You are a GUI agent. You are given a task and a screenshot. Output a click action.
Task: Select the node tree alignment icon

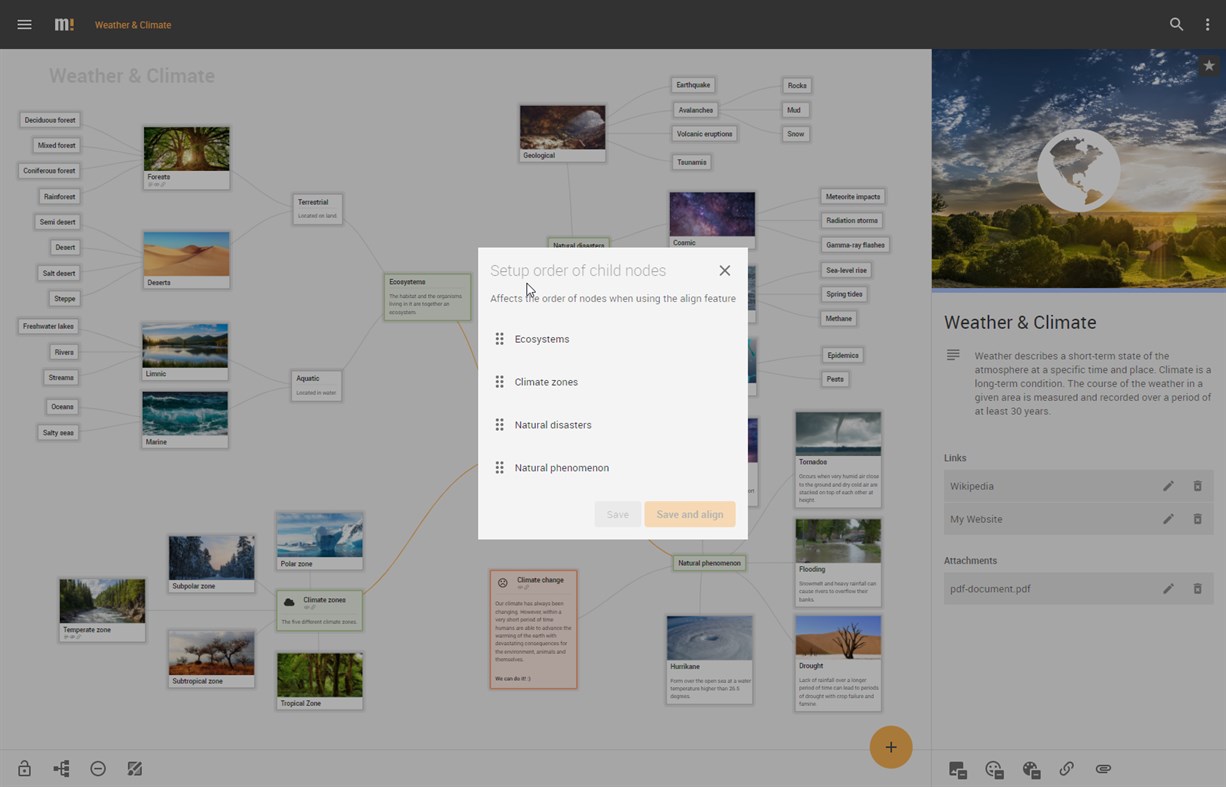click(x=61, y=768)
